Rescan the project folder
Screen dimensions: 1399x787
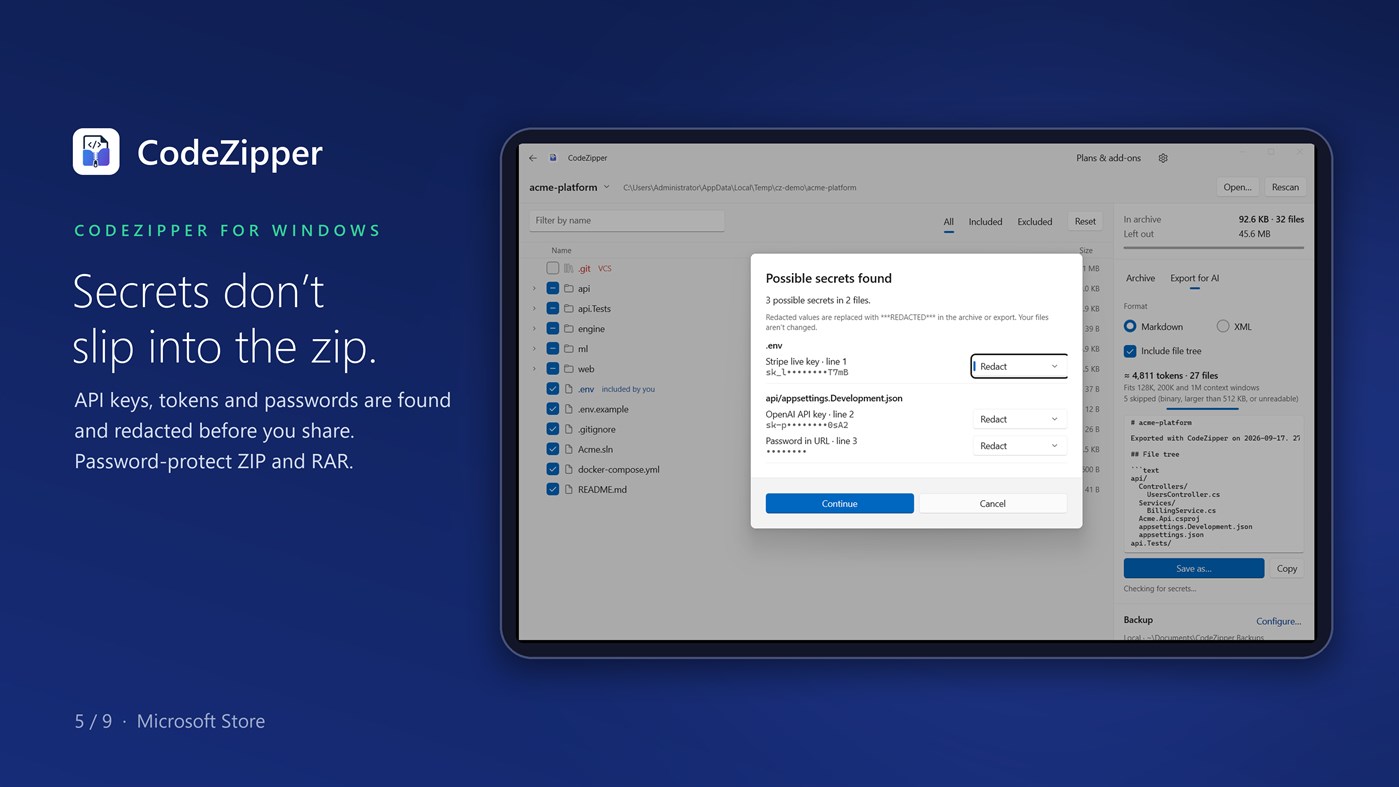[x=1285, y=187]
